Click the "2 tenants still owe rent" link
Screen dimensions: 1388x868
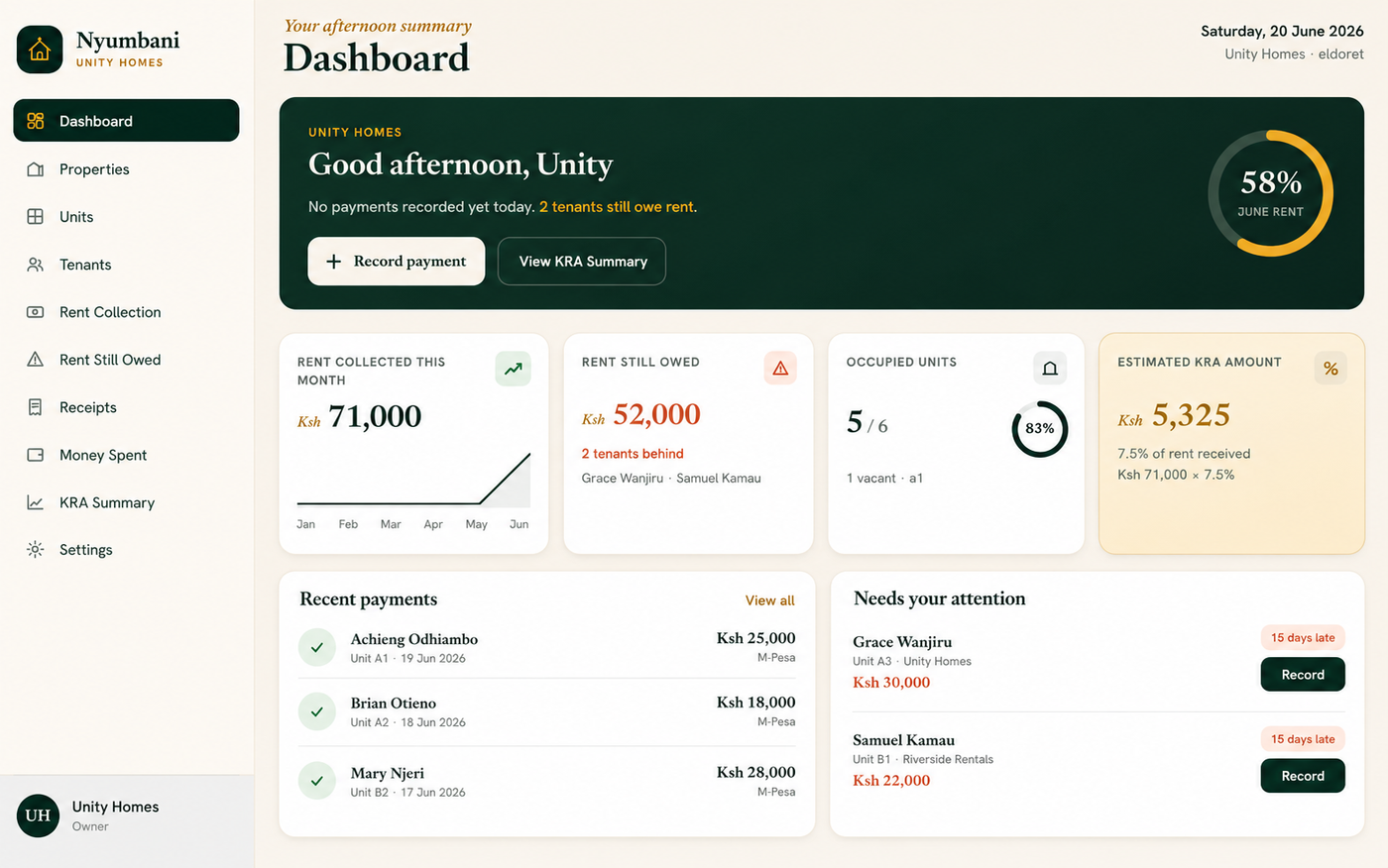tap(617, 207)
